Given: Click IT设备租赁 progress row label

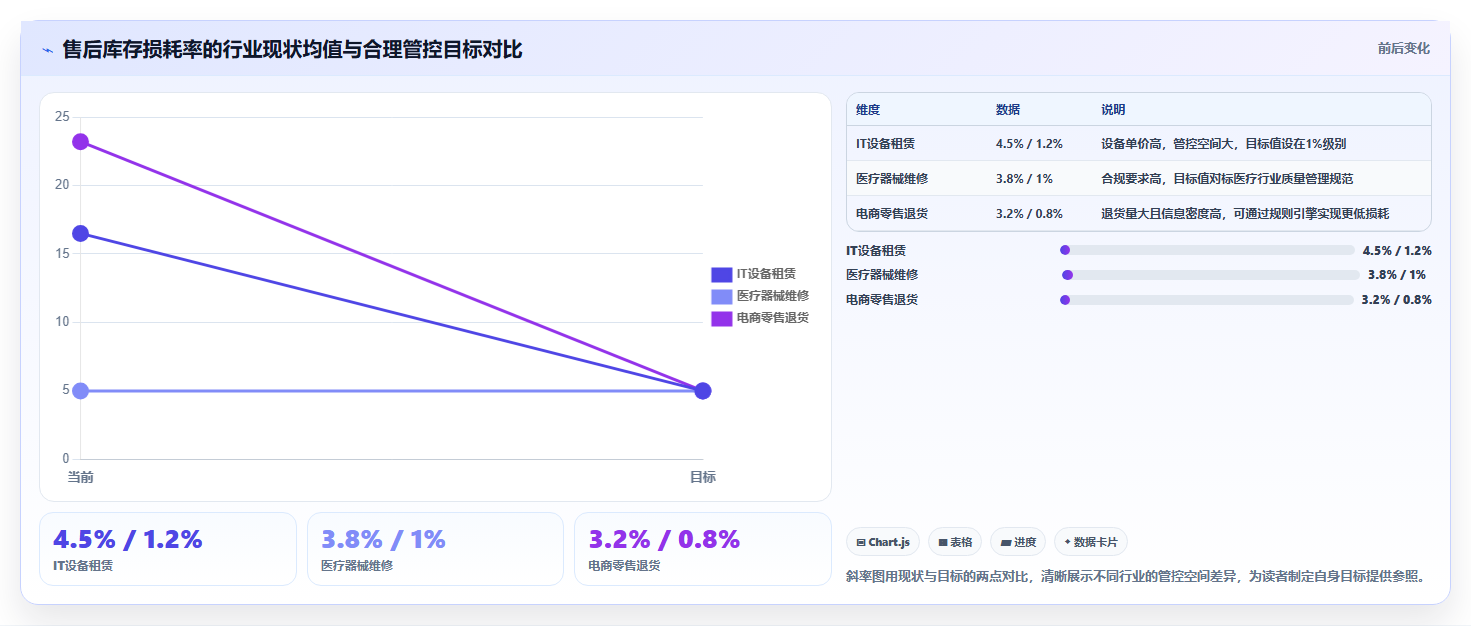Looking at the screenshot, I should click(x=876, y=251).
